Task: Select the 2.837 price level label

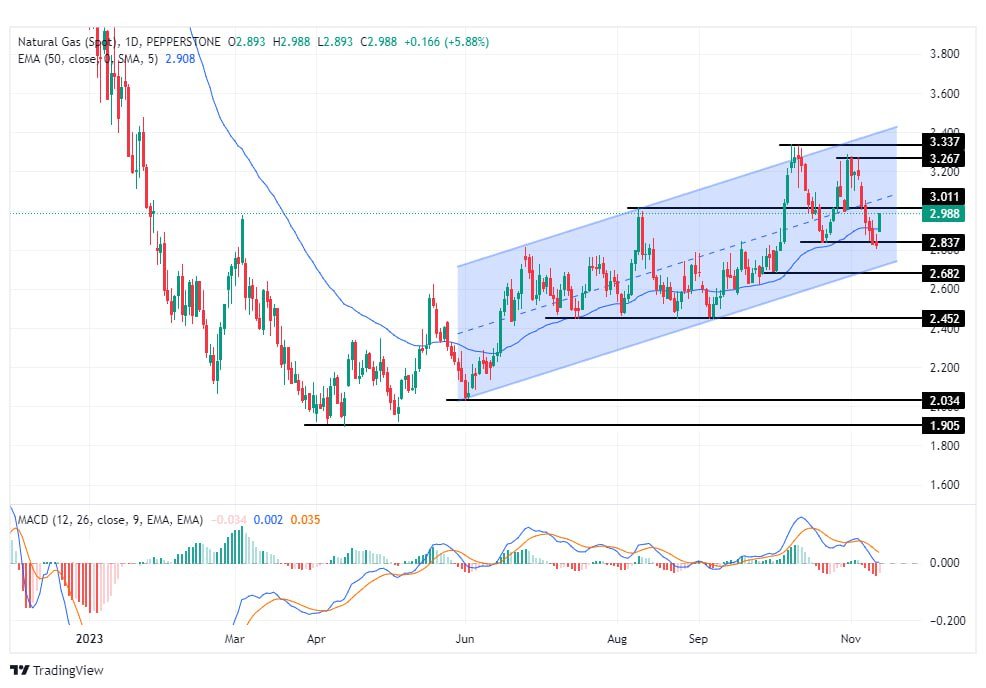Action: (x=944, y=241)
